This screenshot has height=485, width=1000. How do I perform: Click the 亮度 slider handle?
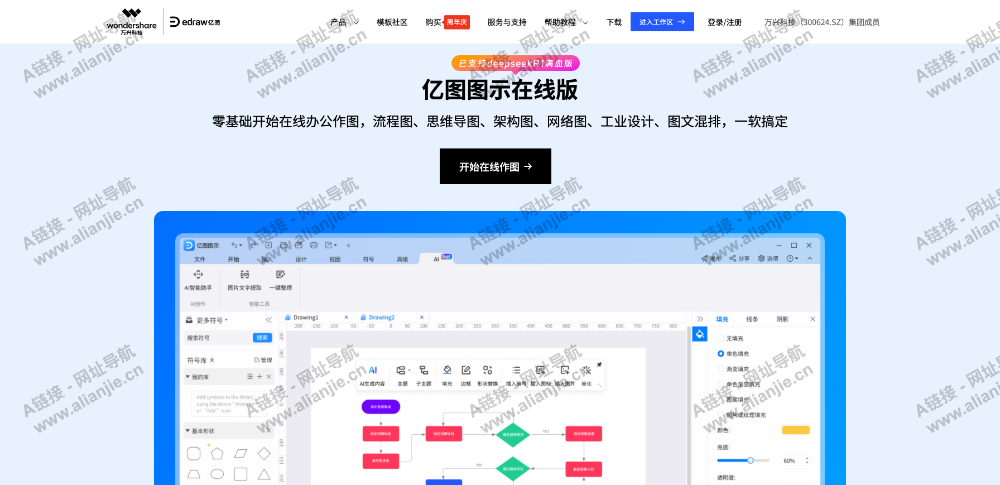[750, 460]
